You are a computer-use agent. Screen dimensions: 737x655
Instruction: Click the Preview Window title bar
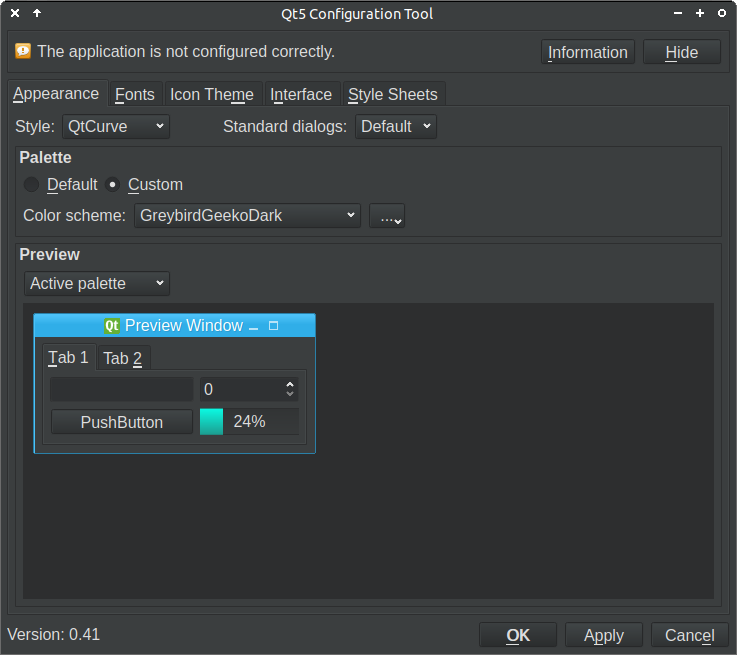click(175, 325)
